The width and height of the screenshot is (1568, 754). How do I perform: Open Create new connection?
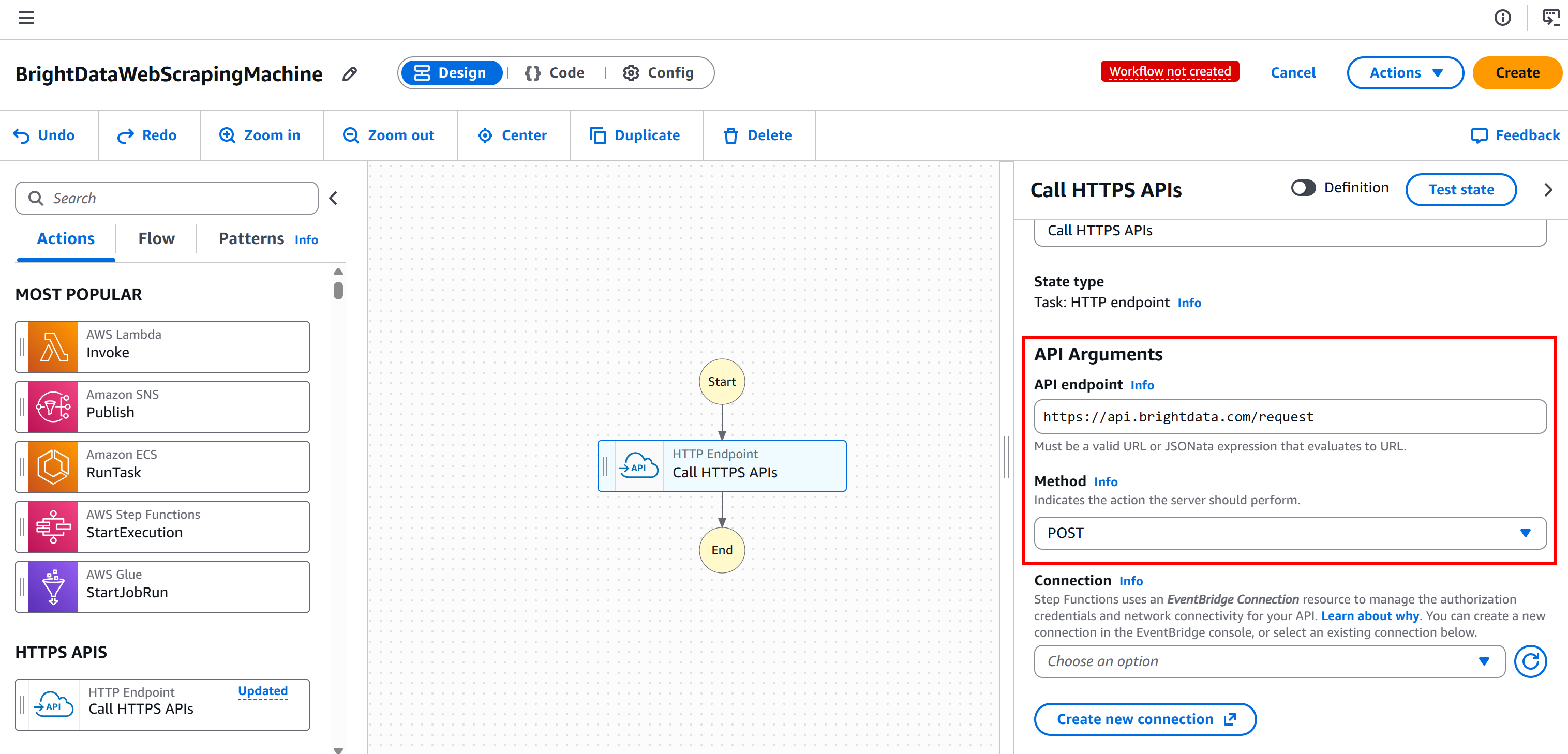[x=1145, y=719]
